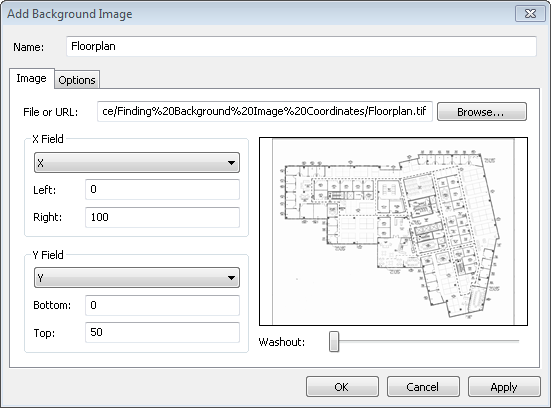The image size is (551, 408).
Task: Click the Left value field
Action: click(162, 189)
